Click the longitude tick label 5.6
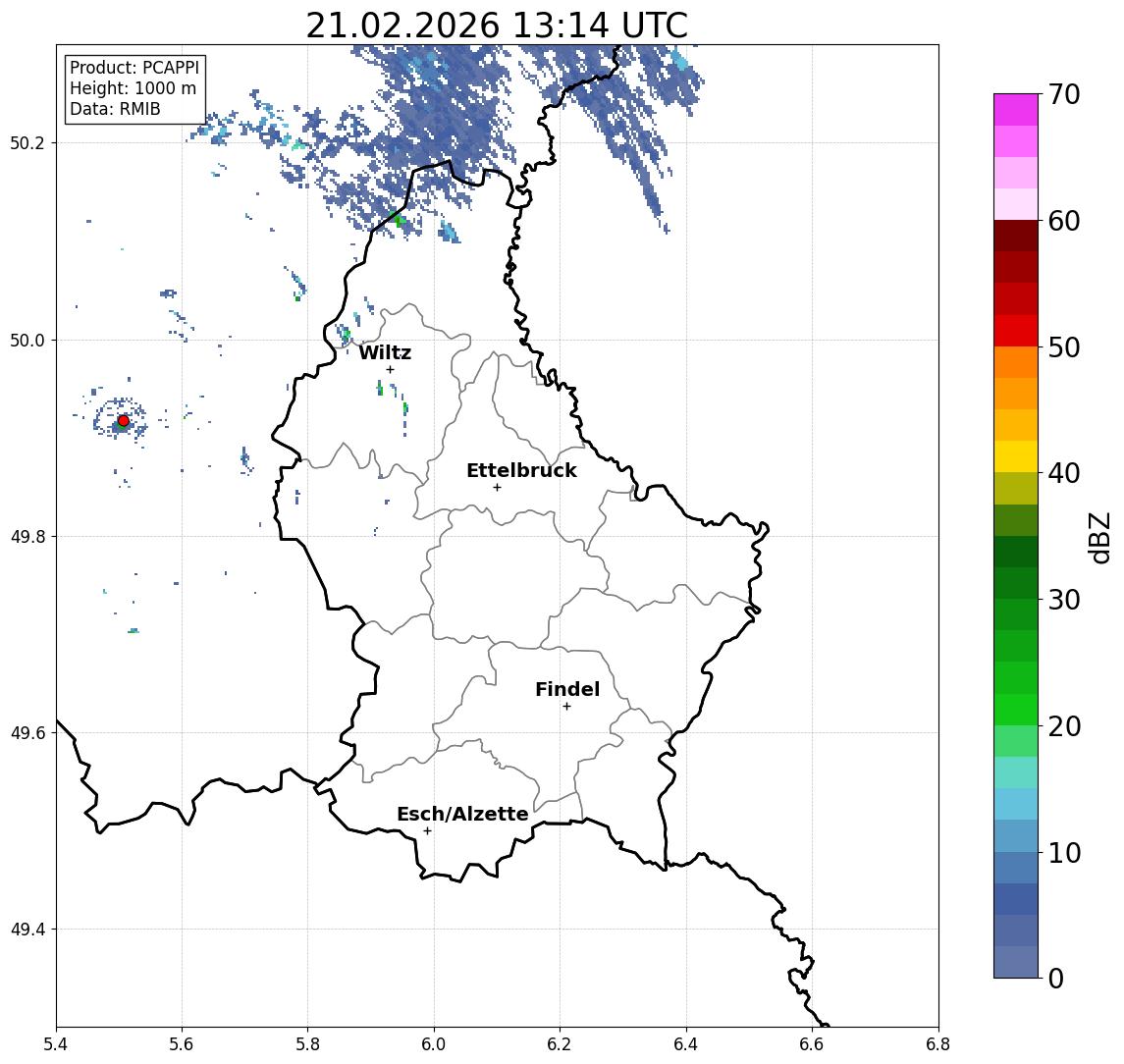 182,1044
